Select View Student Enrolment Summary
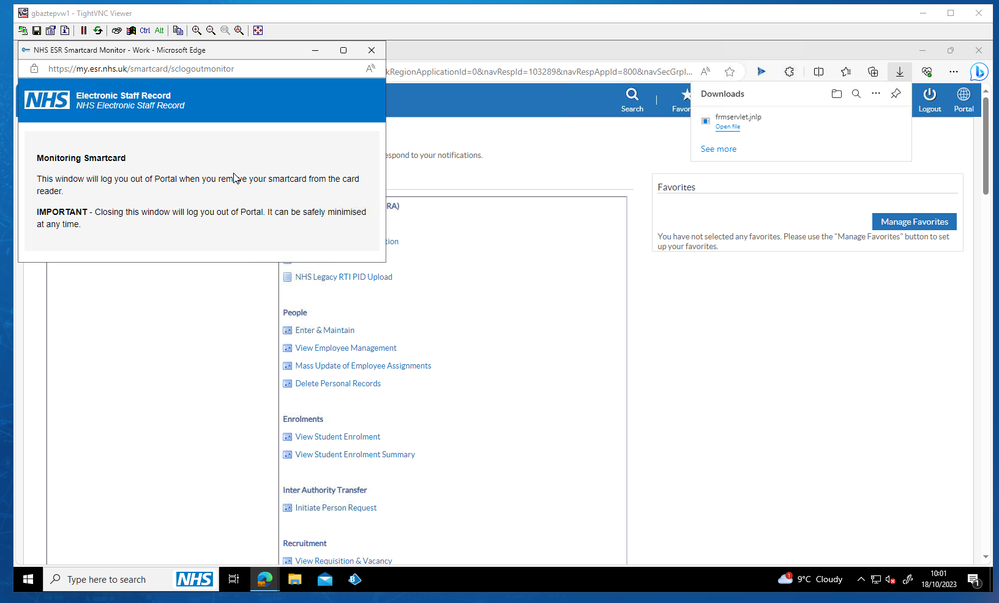Screen dimensions: 999x603 (x=354, y=455)
